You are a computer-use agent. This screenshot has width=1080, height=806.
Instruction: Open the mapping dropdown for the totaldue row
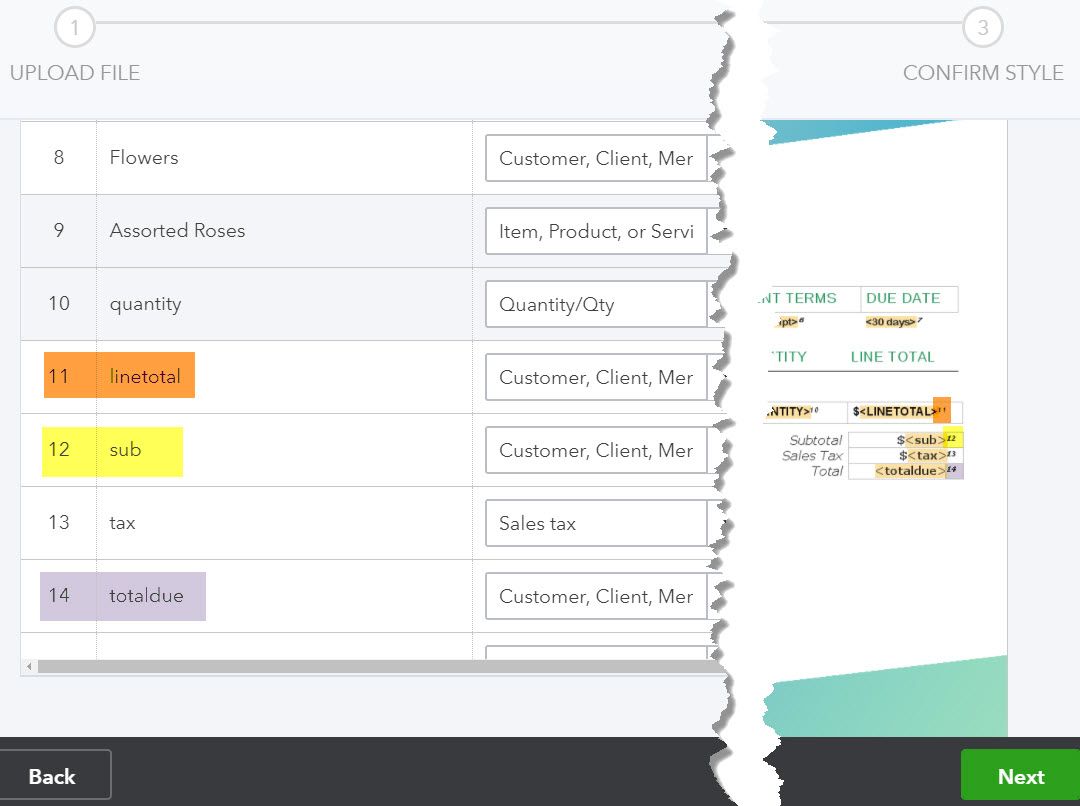point(601,597)
